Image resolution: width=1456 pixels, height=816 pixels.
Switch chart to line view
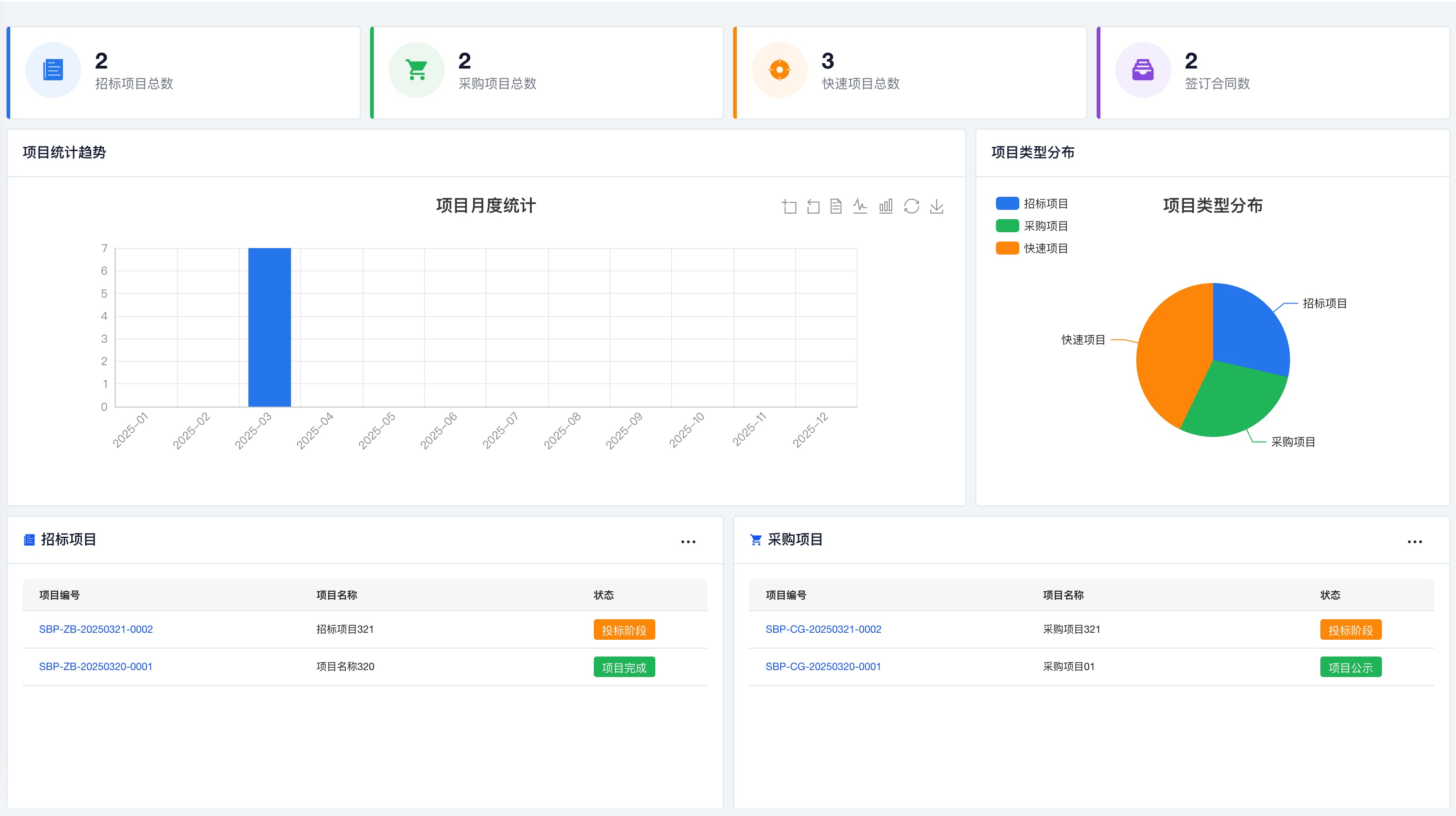click(x=860, y=206)
